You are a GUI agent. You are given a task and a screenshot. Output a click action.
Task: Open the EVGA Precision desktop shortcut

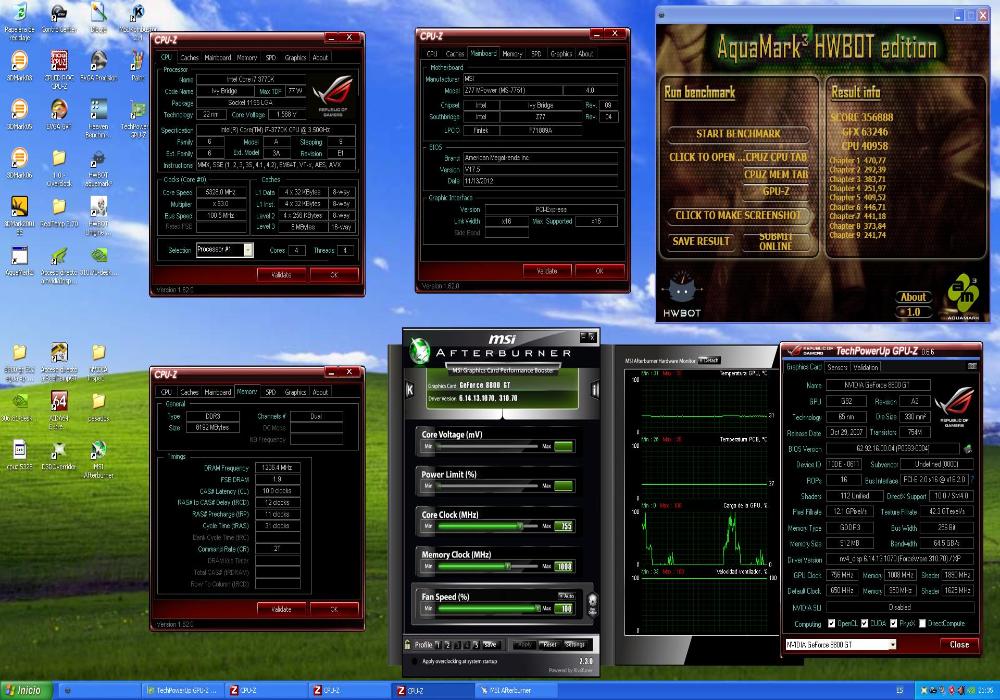98,66
